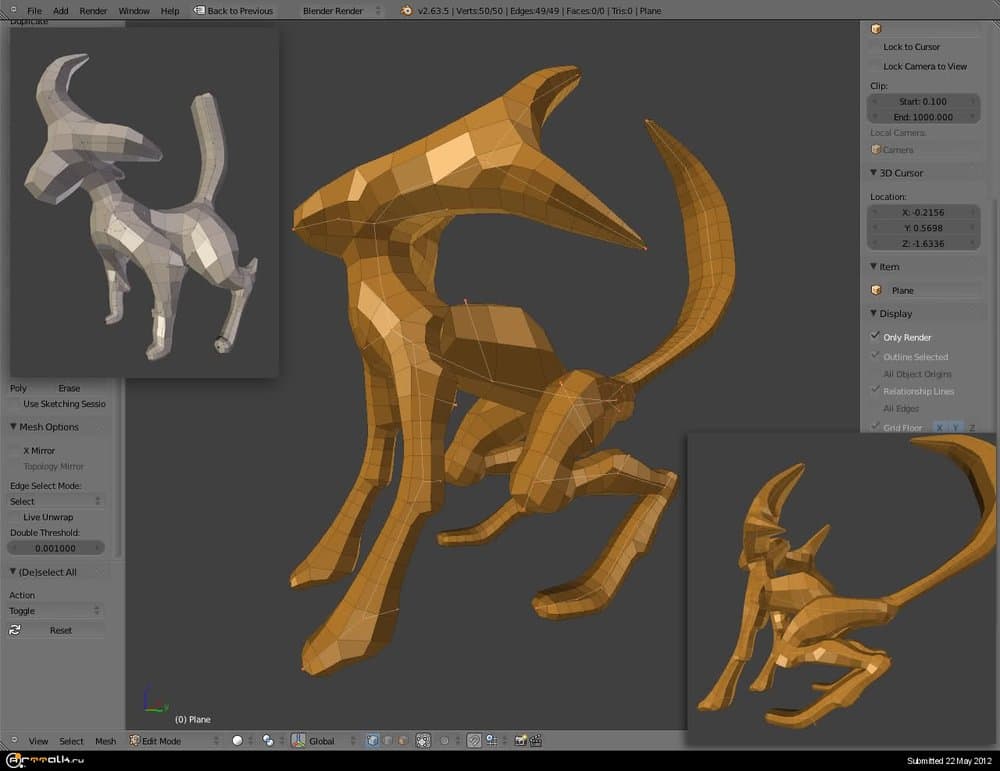Image resolution: width=1000 pixels, height=771 pixels.
Task: Click the Blender logo icon in the info header
Action: 406,11
